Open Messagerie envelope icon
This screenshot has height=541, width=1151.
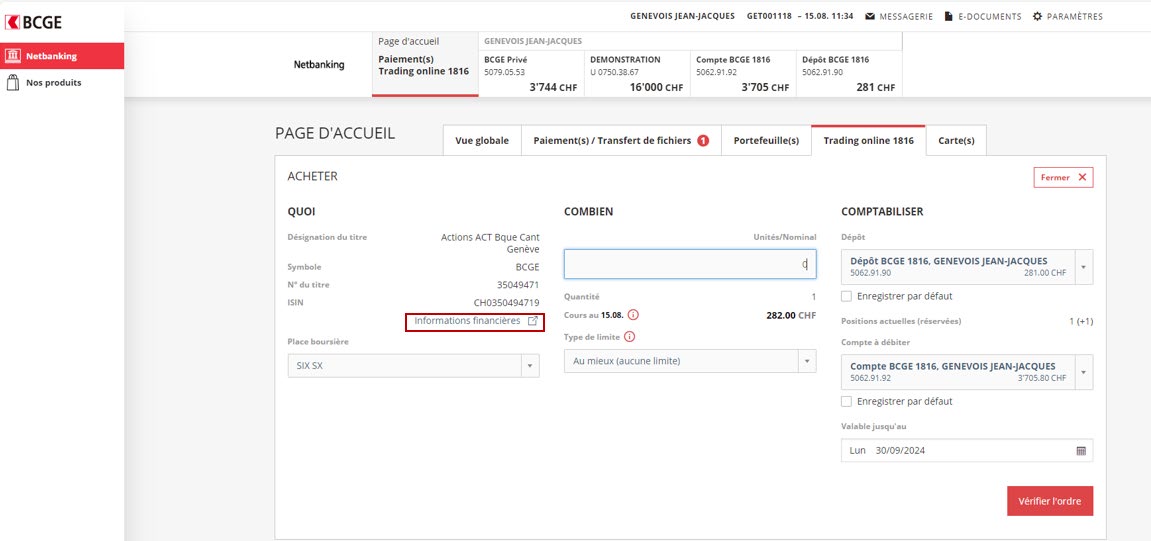click(x=870, y=16)
